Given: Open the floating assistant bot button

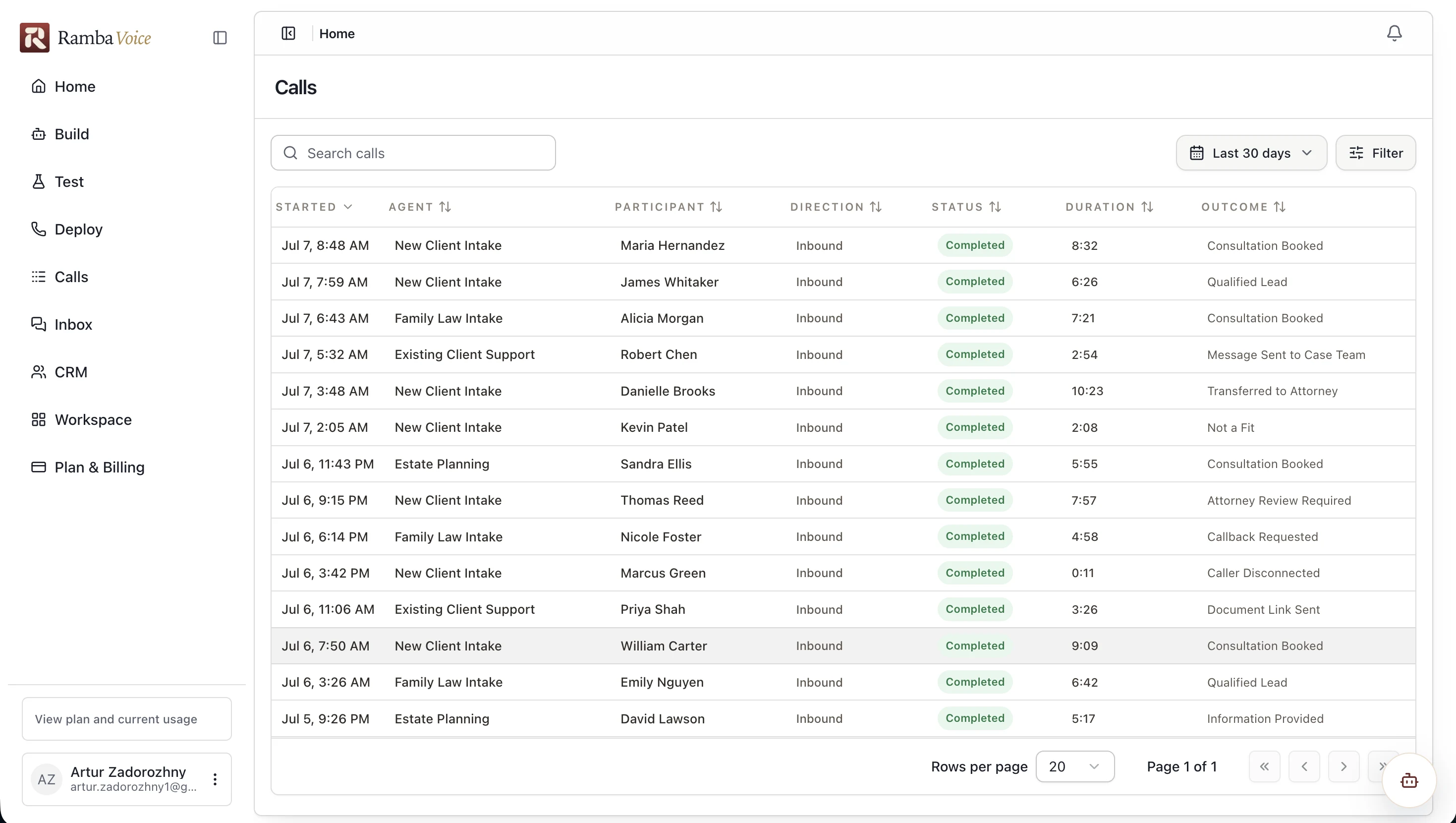Looking at the screenshot, I should tap(1409, 780).
